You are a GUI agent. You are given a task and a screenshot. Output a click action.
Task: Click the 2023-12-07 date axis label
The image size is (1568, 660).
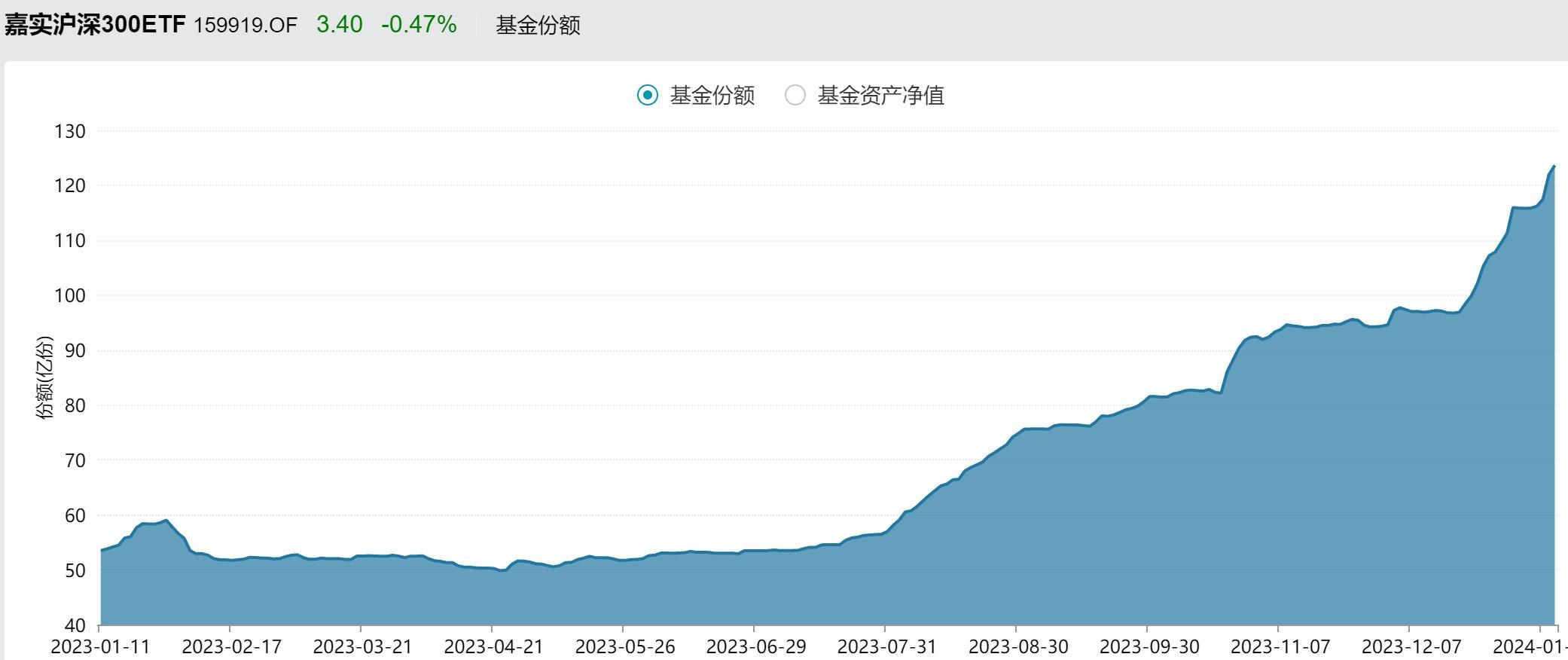point(1411,646)
